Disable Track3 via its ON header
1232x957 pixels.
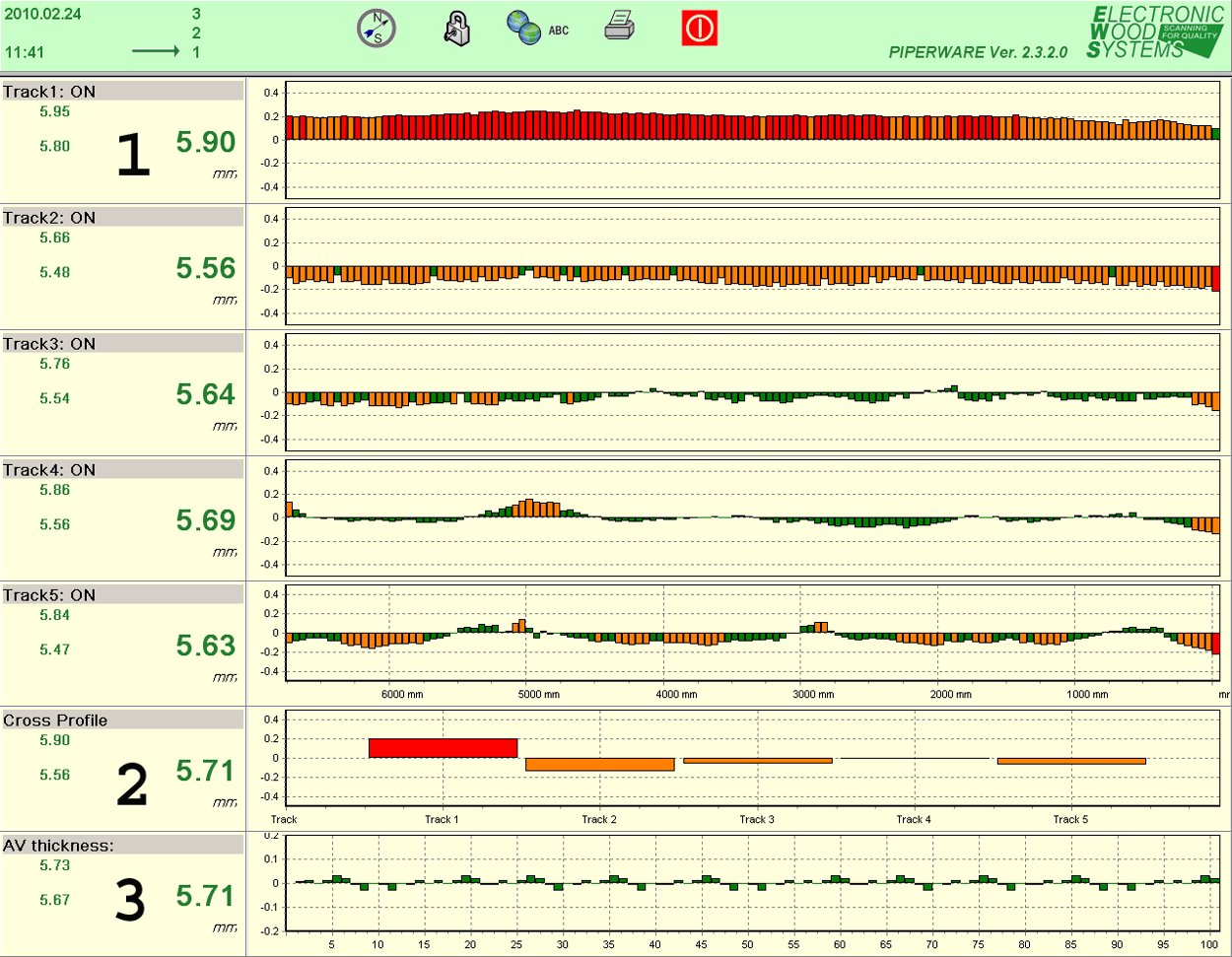pos(122,344)
